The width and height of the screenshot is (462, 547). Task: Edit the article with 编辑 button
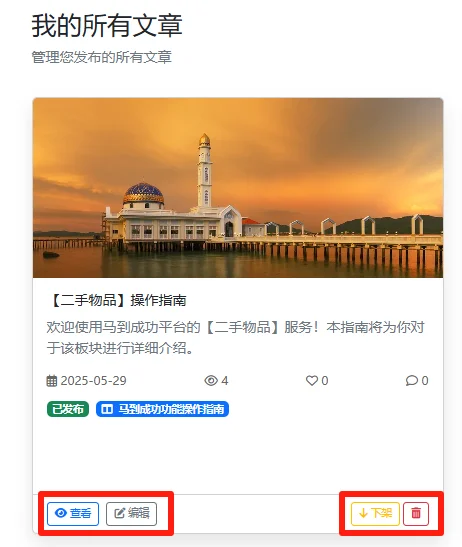(132, 513)
